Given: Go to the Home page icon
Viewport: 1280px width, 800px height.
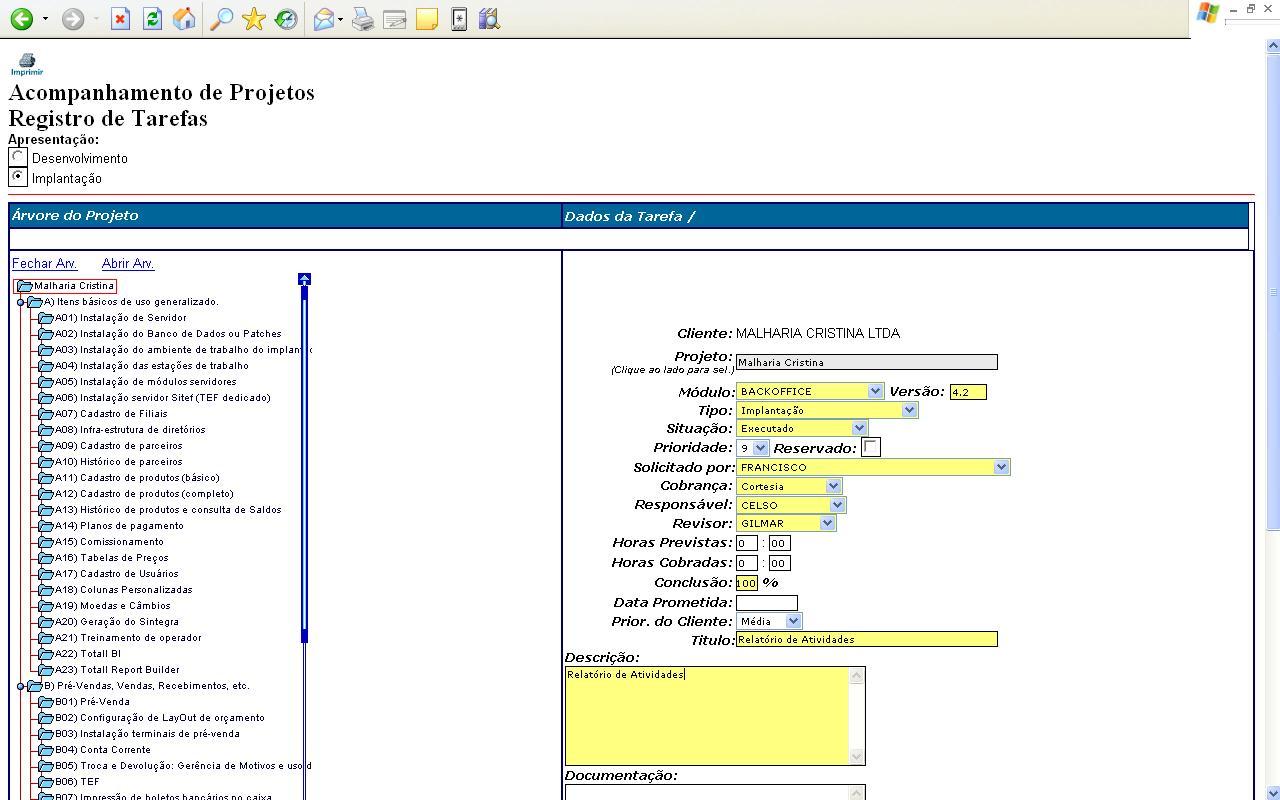Looking at the screenshot, I should point(184,19).
